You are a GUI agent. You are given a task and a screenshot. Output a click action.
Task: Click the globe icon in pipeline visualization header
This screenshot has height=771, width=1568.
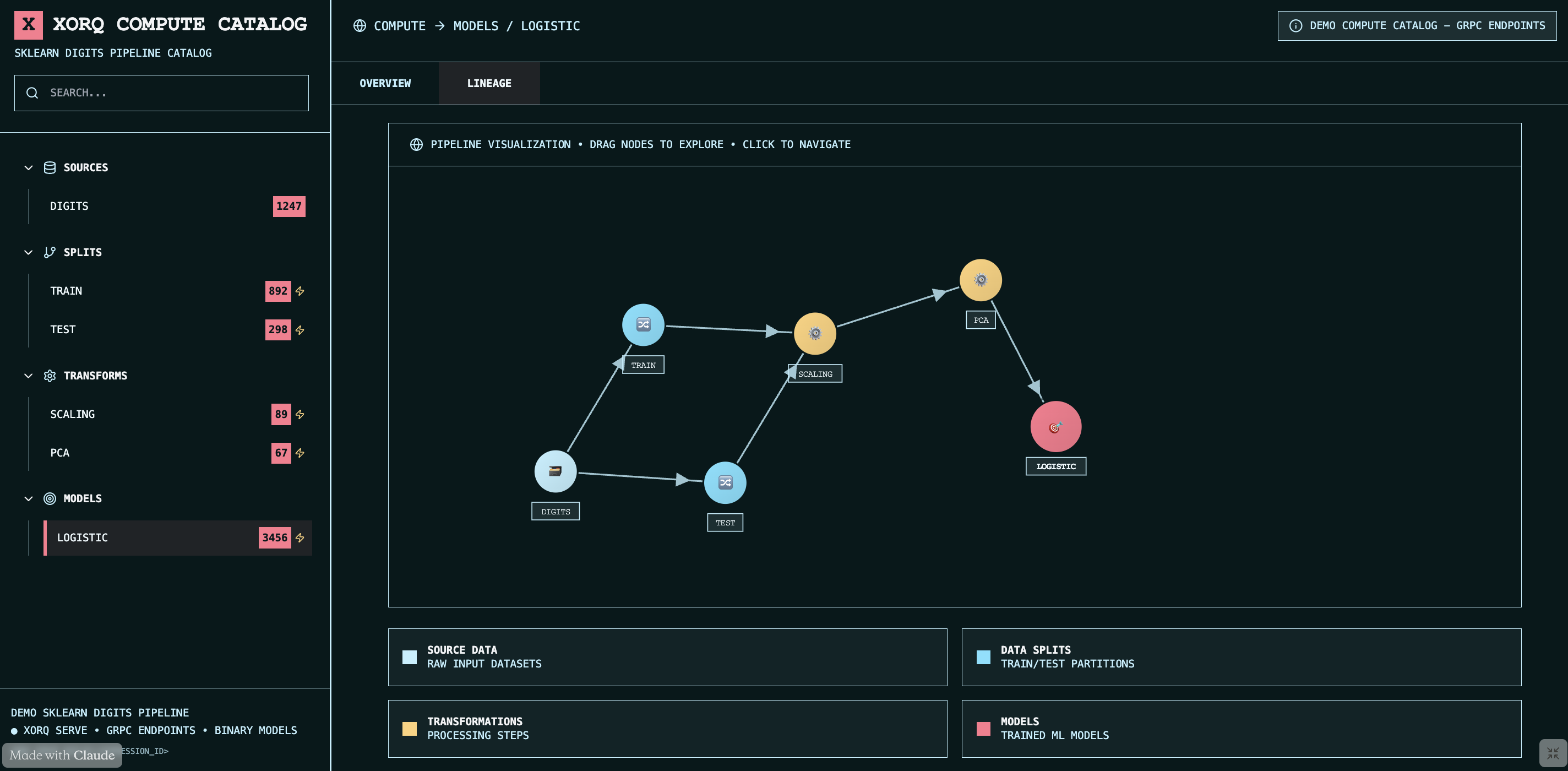click(x=416, y=144)
